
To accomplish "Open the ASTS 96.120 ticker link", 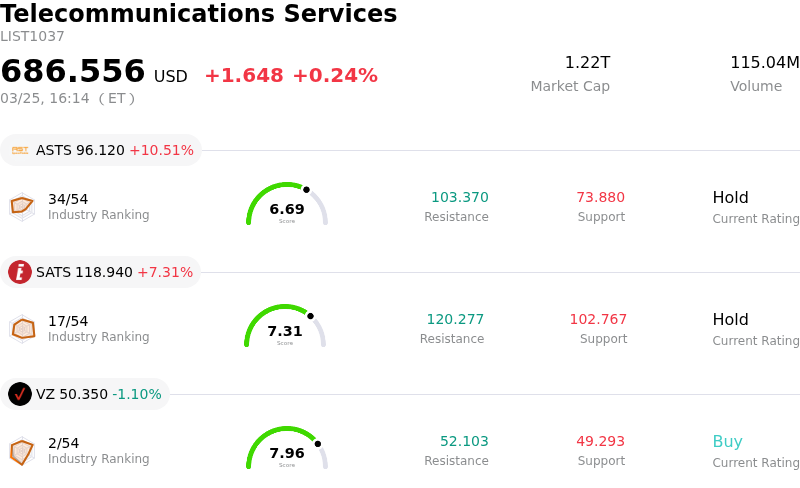I will pyautogui.click(x=80, y=150).
